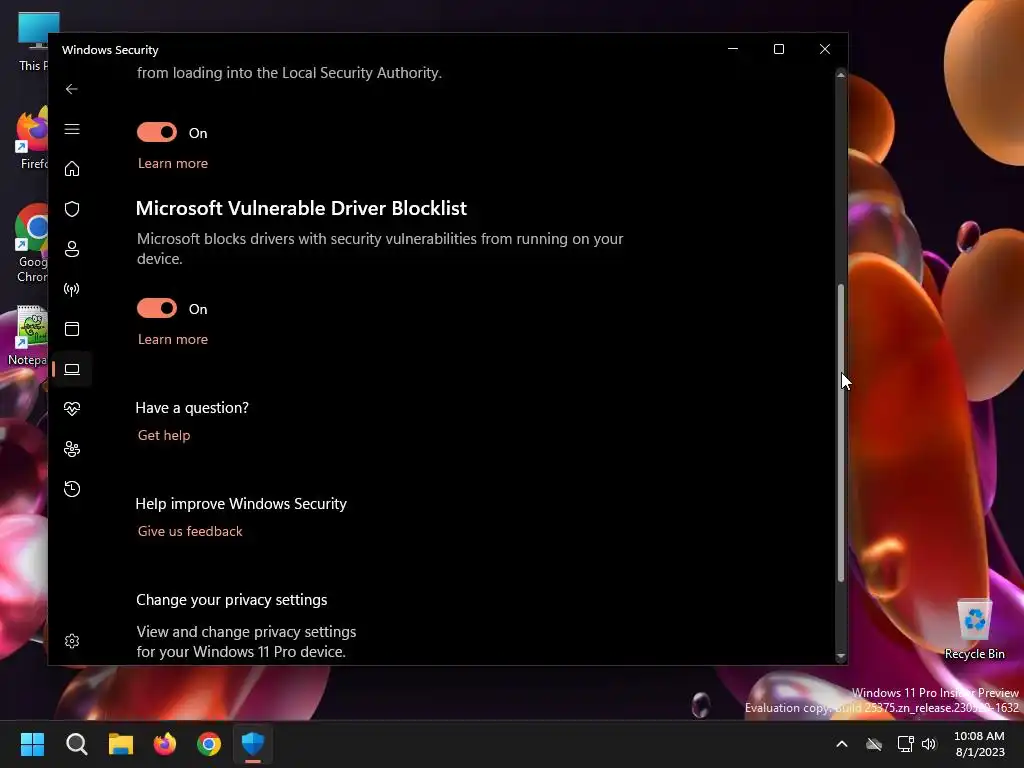
Task: Launch Firefox from the taskbar
Action: point(165,744)
